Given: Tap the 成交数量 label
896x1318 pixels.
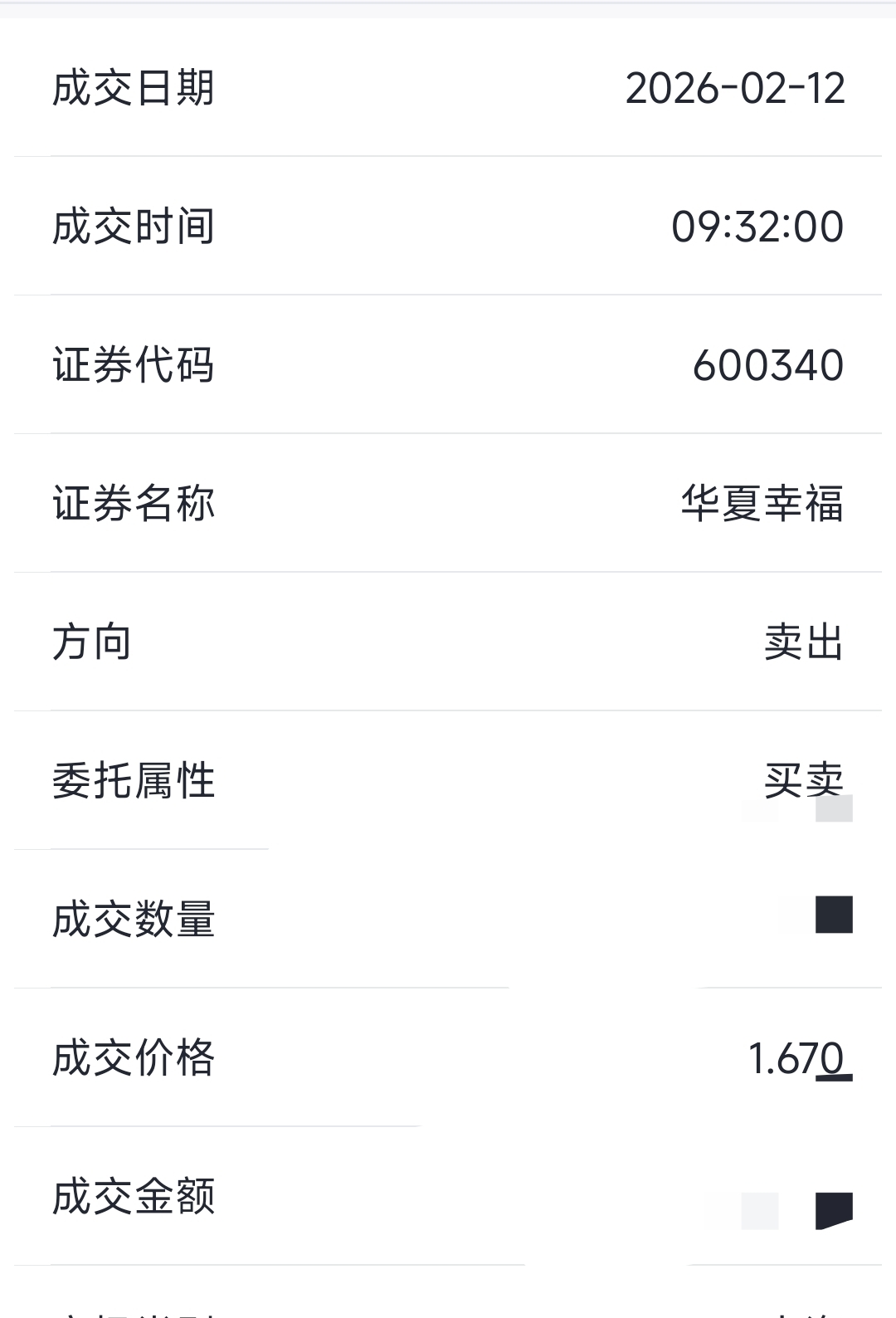Looking at the screenshot, I should click(x=134, y=920).
